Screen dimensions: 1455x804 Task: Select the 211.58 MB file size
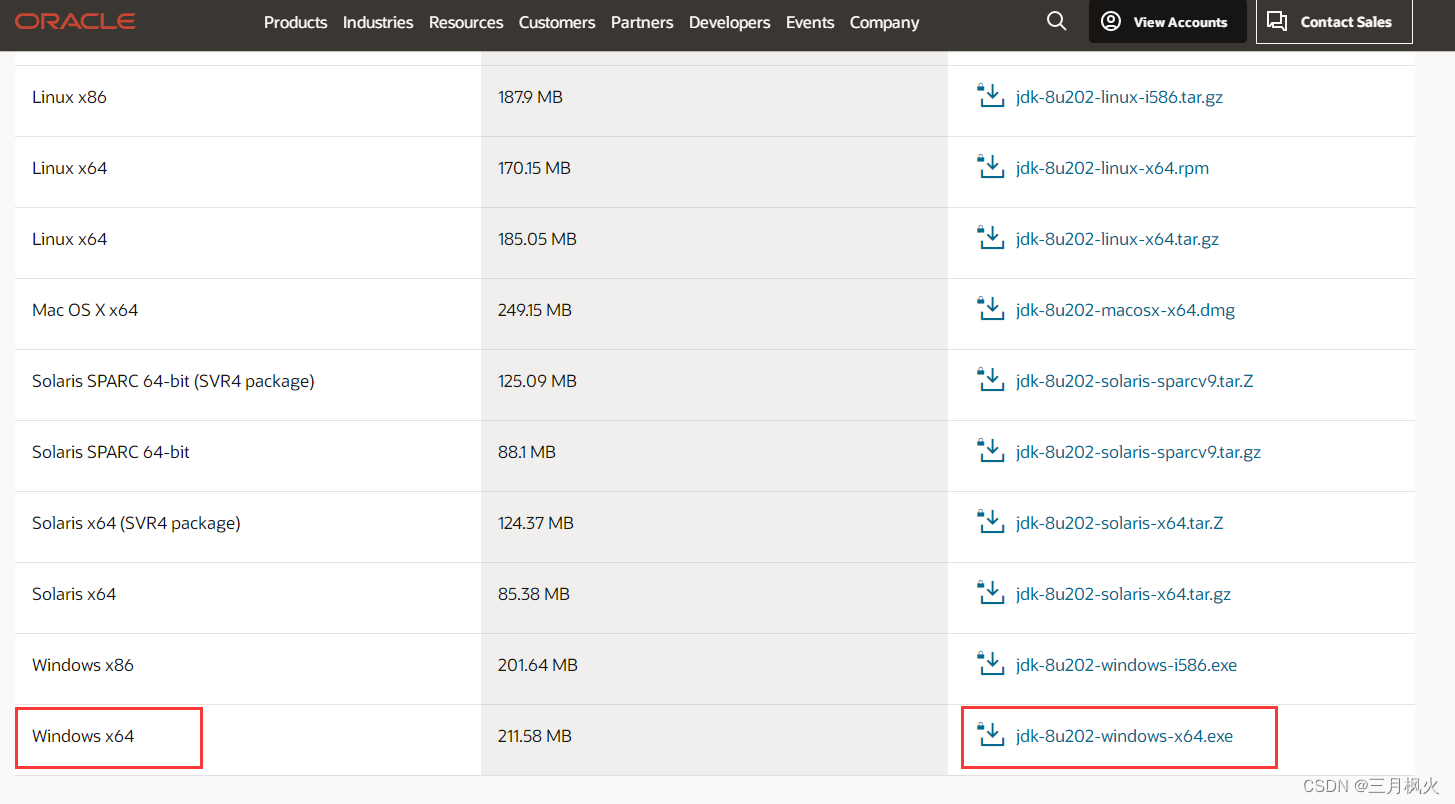535,736
